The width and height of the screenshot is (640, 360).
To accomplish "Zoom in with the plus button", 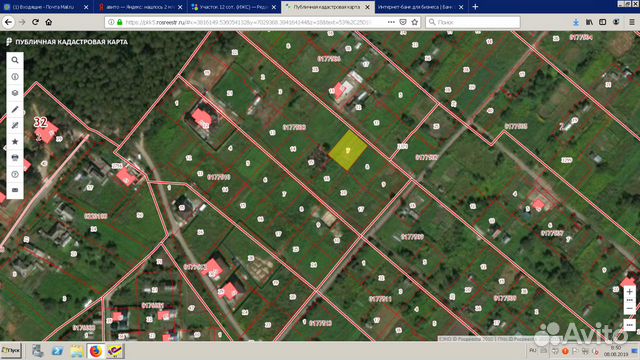I will 629,291.
